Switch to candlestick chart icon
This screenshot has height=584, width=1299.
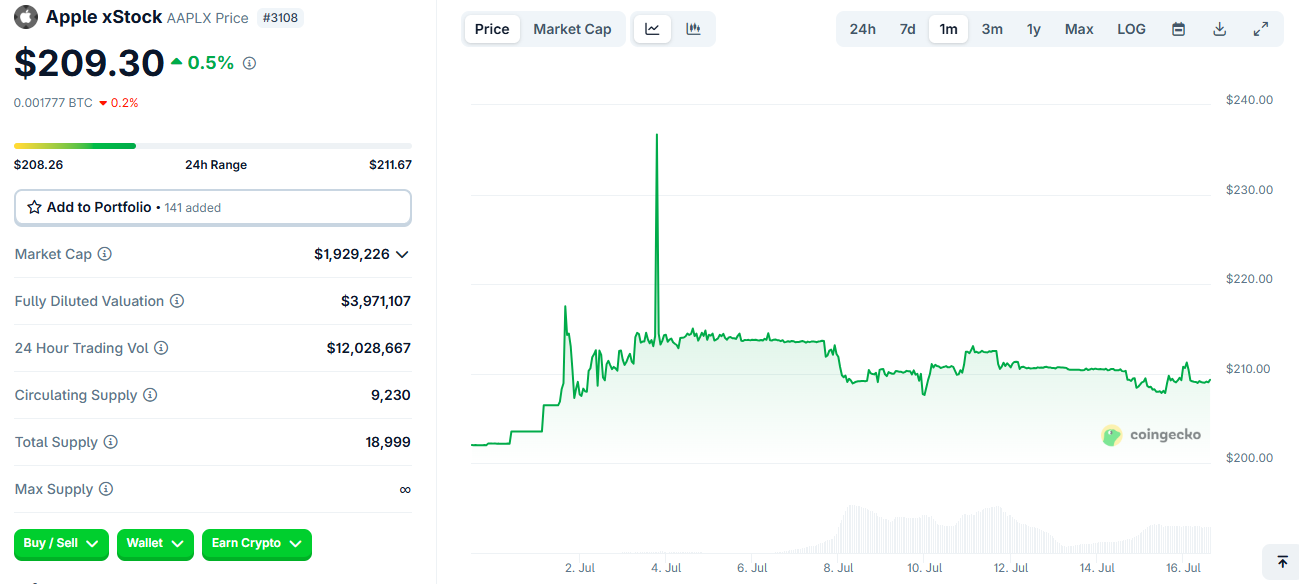coord(693,29)
